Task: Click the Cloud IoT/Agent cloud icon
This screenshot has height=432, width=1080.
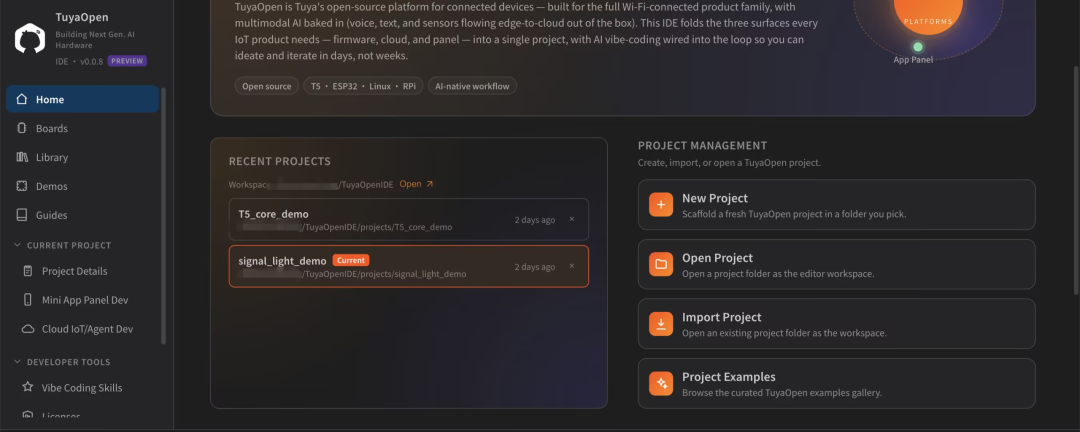Action: pos(28,329)
